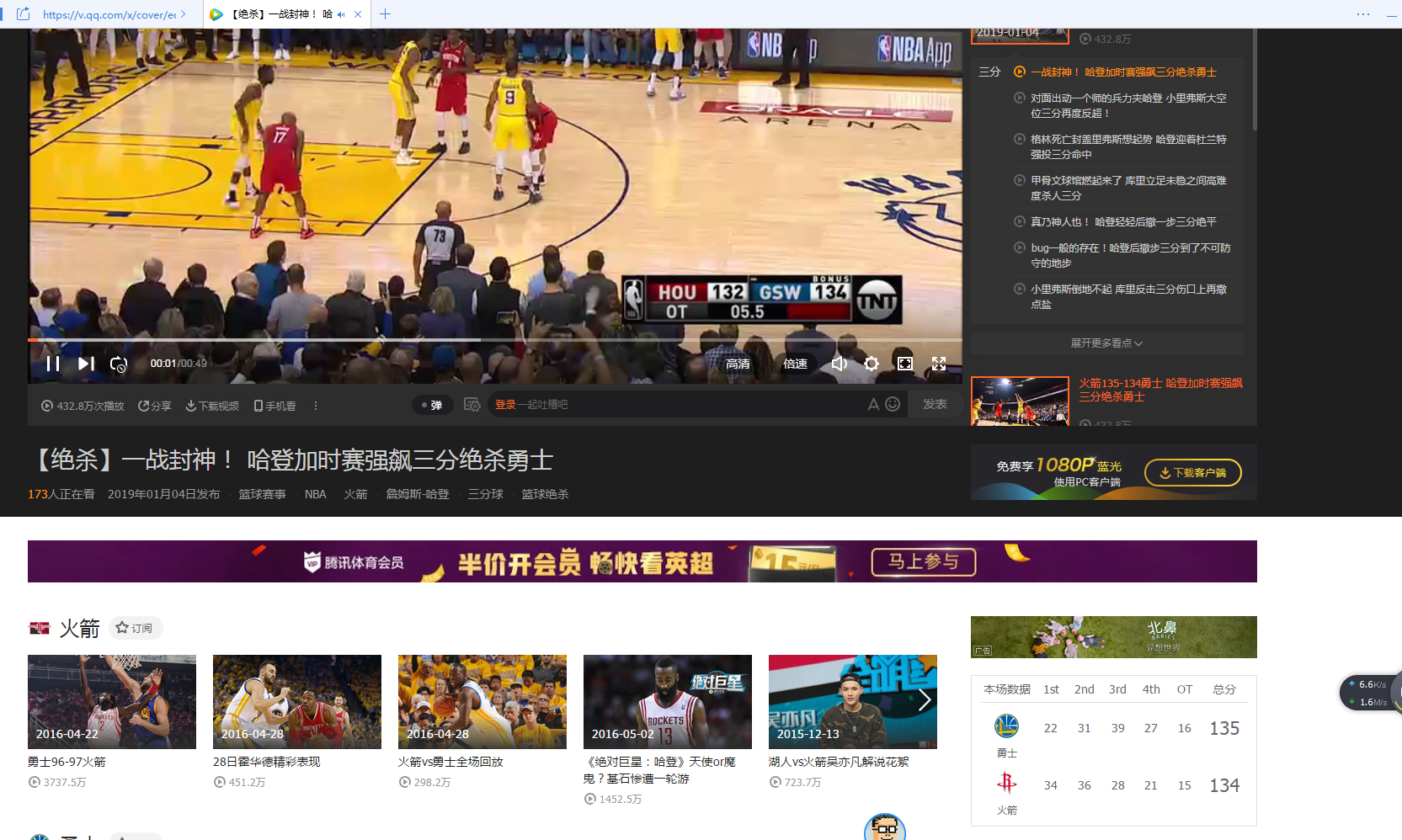
Task: Open 28日霍华德精彩表现 video thumbnail
Action: tap(297, 702)
